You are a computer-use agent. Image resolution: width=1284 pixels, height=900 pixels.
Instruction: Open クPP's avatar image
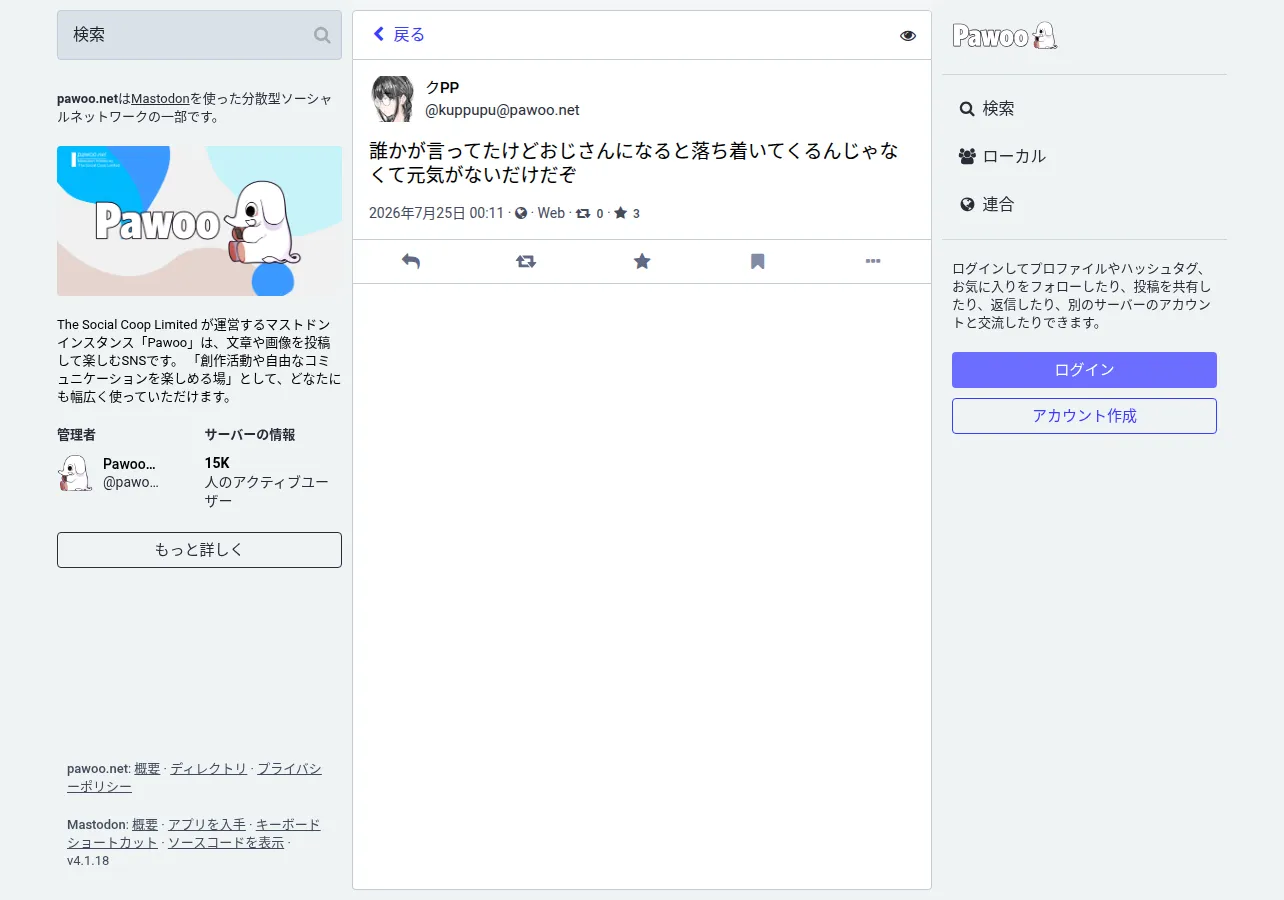tap(392, 99)
